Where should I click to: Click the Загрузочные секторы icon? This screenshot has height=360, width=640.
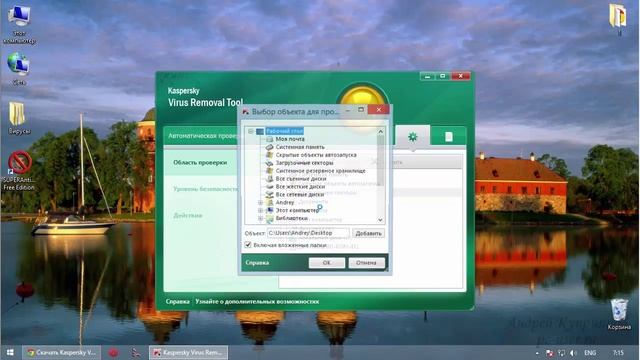coord(269,163)
